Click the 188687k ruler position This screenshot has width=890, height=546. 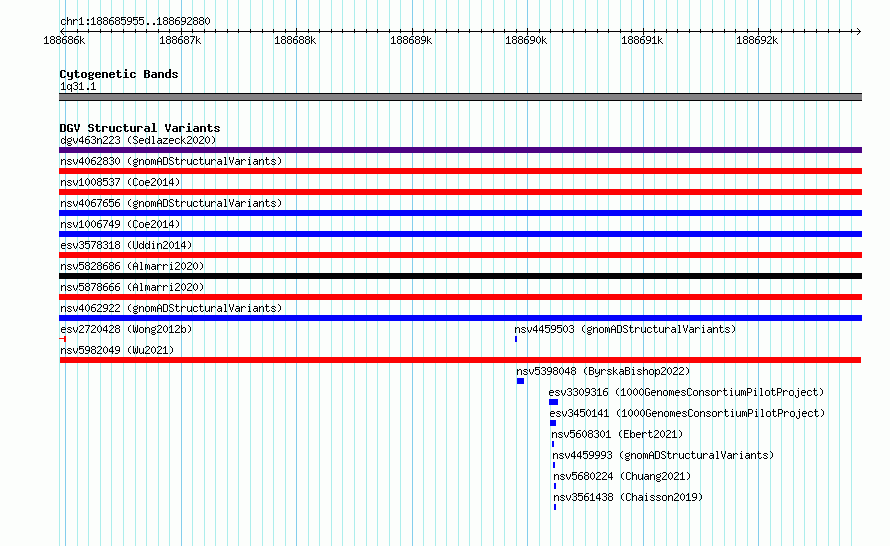180,40
